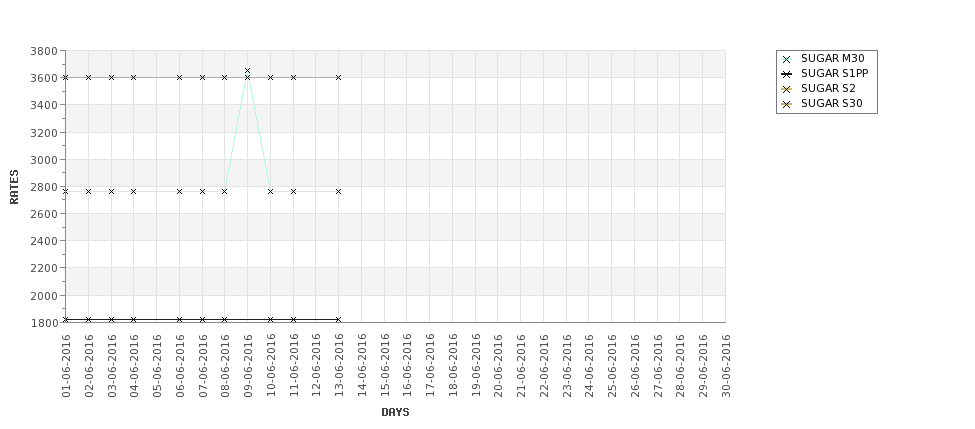975x429 pixels.
Task: Click the 12-06-2016 date label
Action: [316, 366]
